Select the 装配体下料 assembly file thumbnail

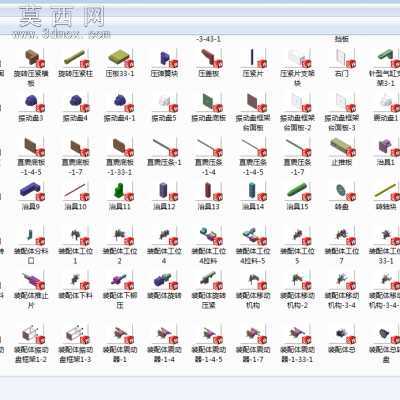[x=76, y=280]
